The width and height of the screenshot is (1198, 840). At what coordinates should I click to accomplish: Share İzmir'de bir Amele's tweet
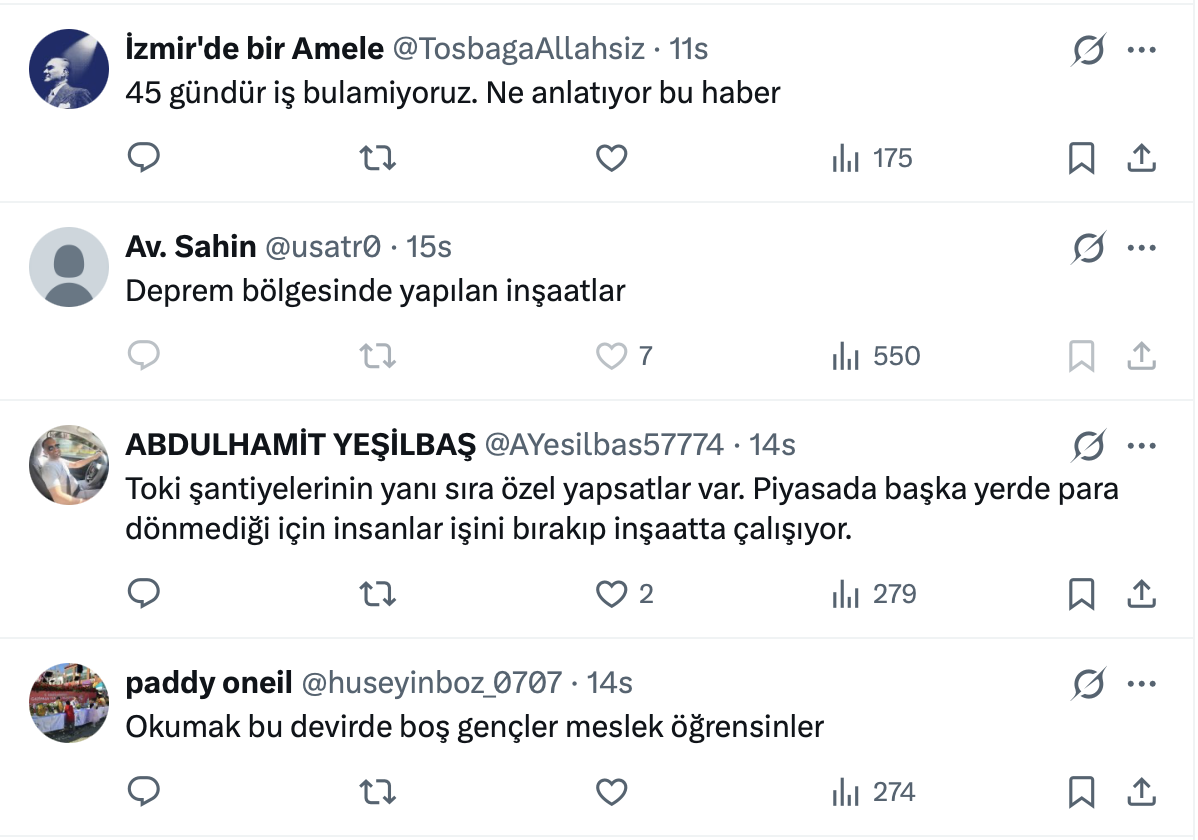coord(1141,158)
